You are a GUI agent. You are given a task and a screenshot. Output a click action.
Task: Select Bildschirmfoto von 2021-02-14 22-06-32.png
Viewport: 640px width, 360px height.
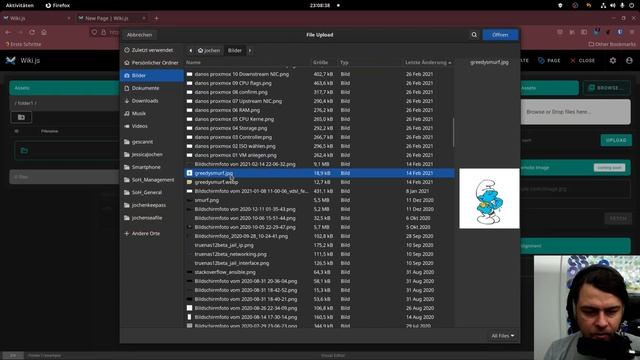(x=319, y=164)
